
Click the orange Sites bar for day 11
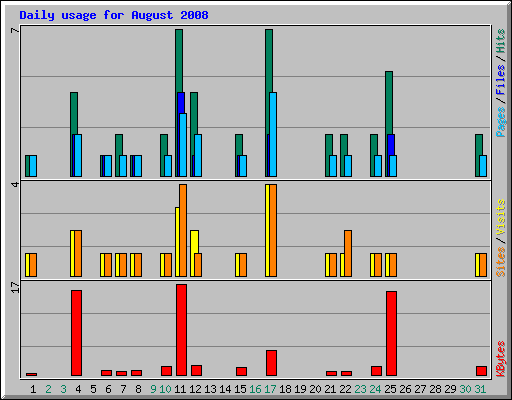tap(183, 230)
